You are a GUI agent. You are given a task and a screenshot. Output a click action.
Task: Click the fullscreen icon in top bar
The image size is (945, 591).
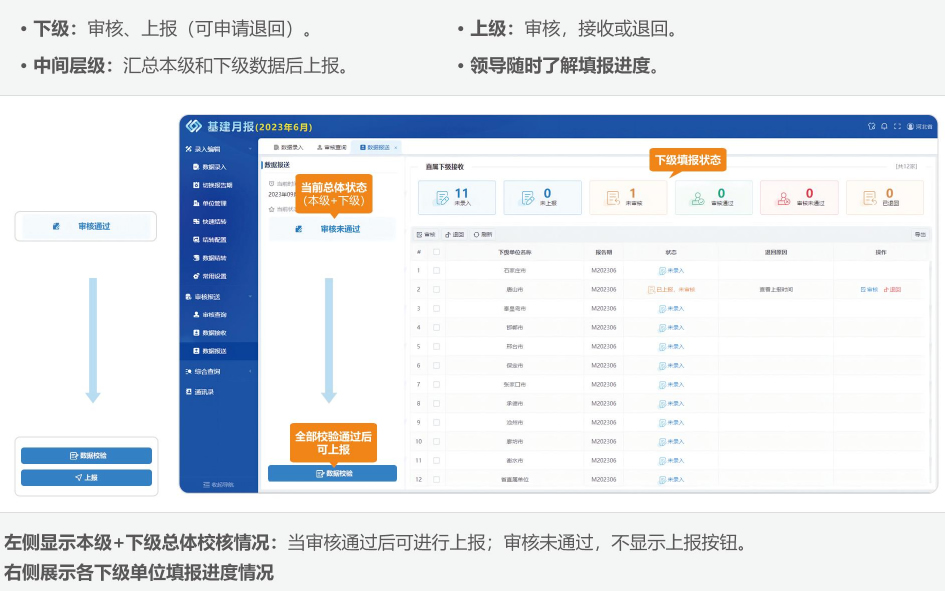(897, 127)
